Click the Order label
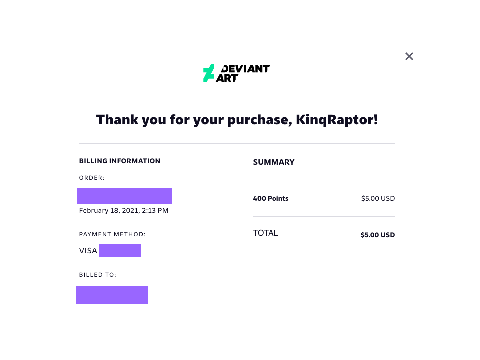The height and width of the screenshot is (360, 480). tap(91, 178)
